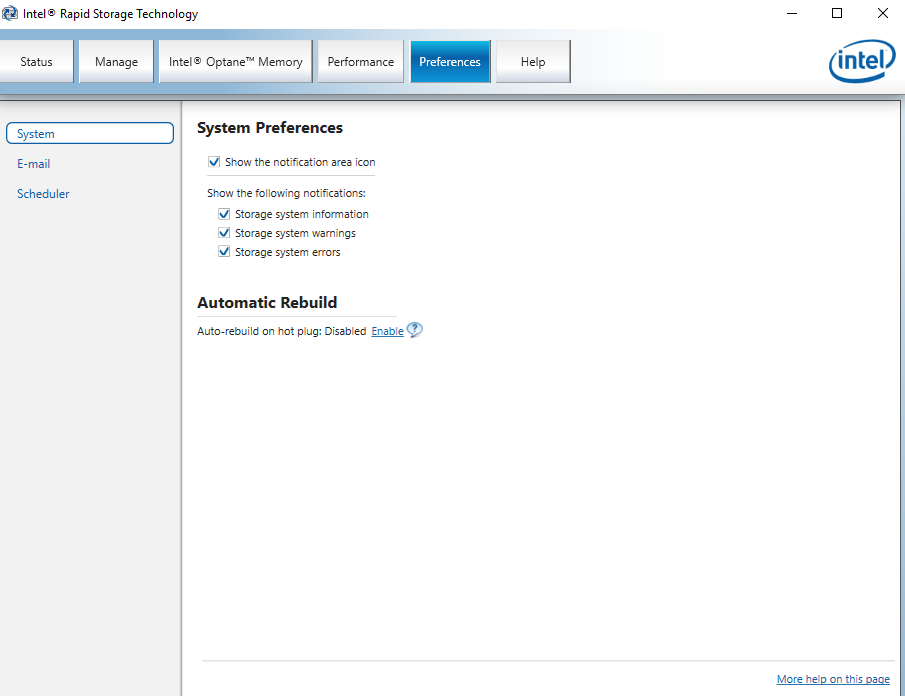The image size is (905, 696).
Task: Open the Help tab
Action: coord(533,62)
